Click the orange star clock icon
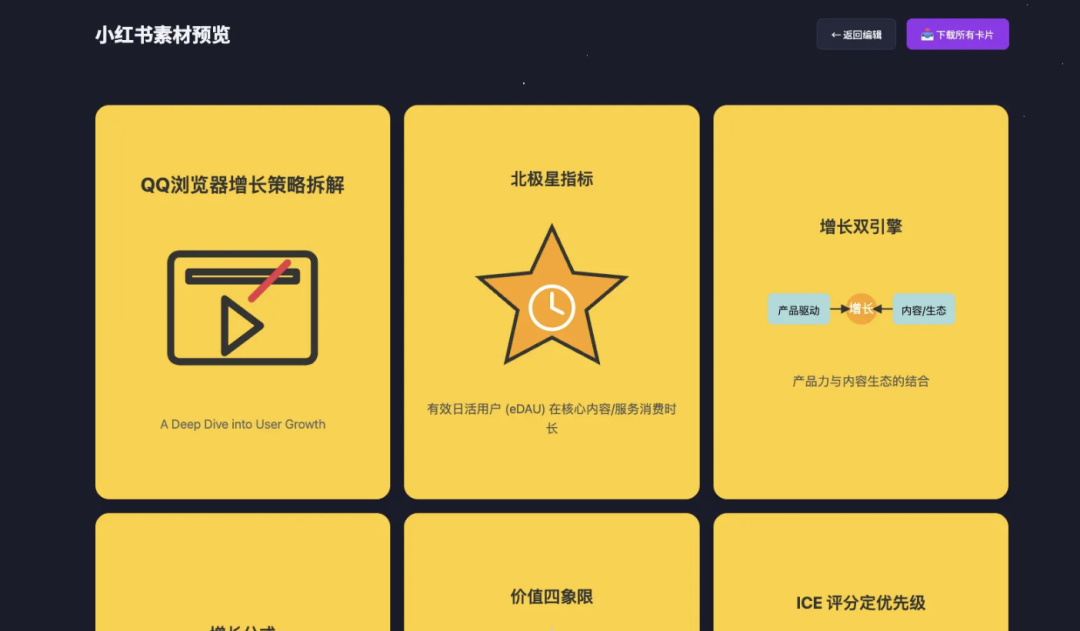 point(552,295)
